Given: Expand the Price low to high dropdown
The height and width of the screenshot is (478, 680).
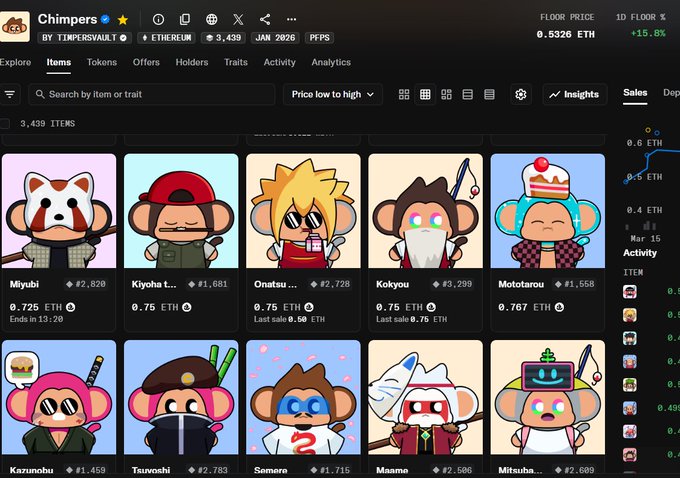Looking at the screenshot, I should coord(333,94).
